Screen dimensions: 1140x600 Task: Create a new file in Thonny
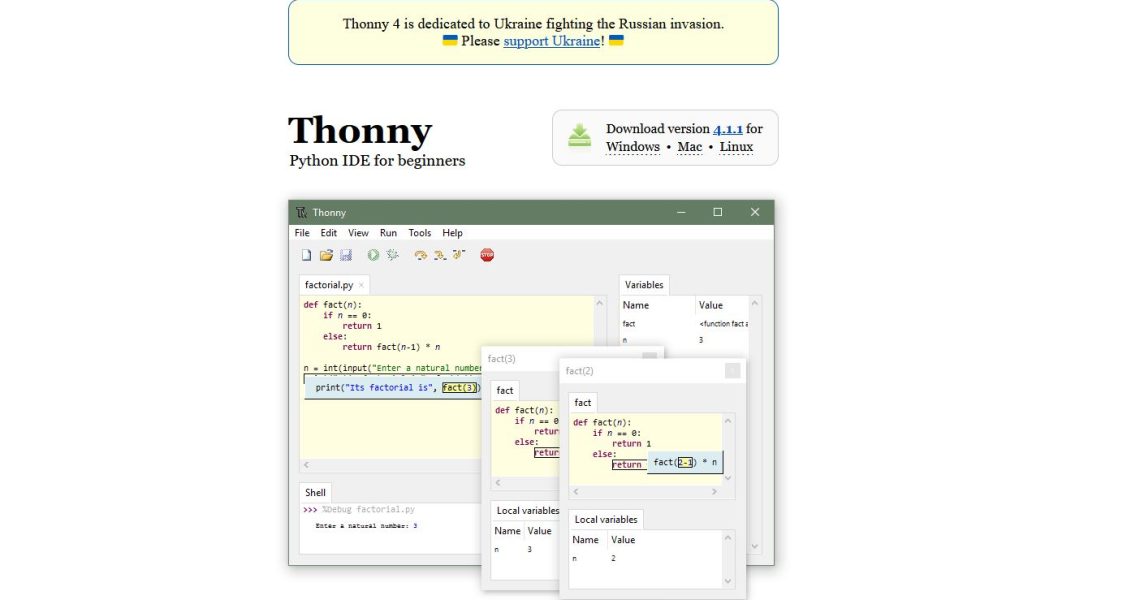306,255
